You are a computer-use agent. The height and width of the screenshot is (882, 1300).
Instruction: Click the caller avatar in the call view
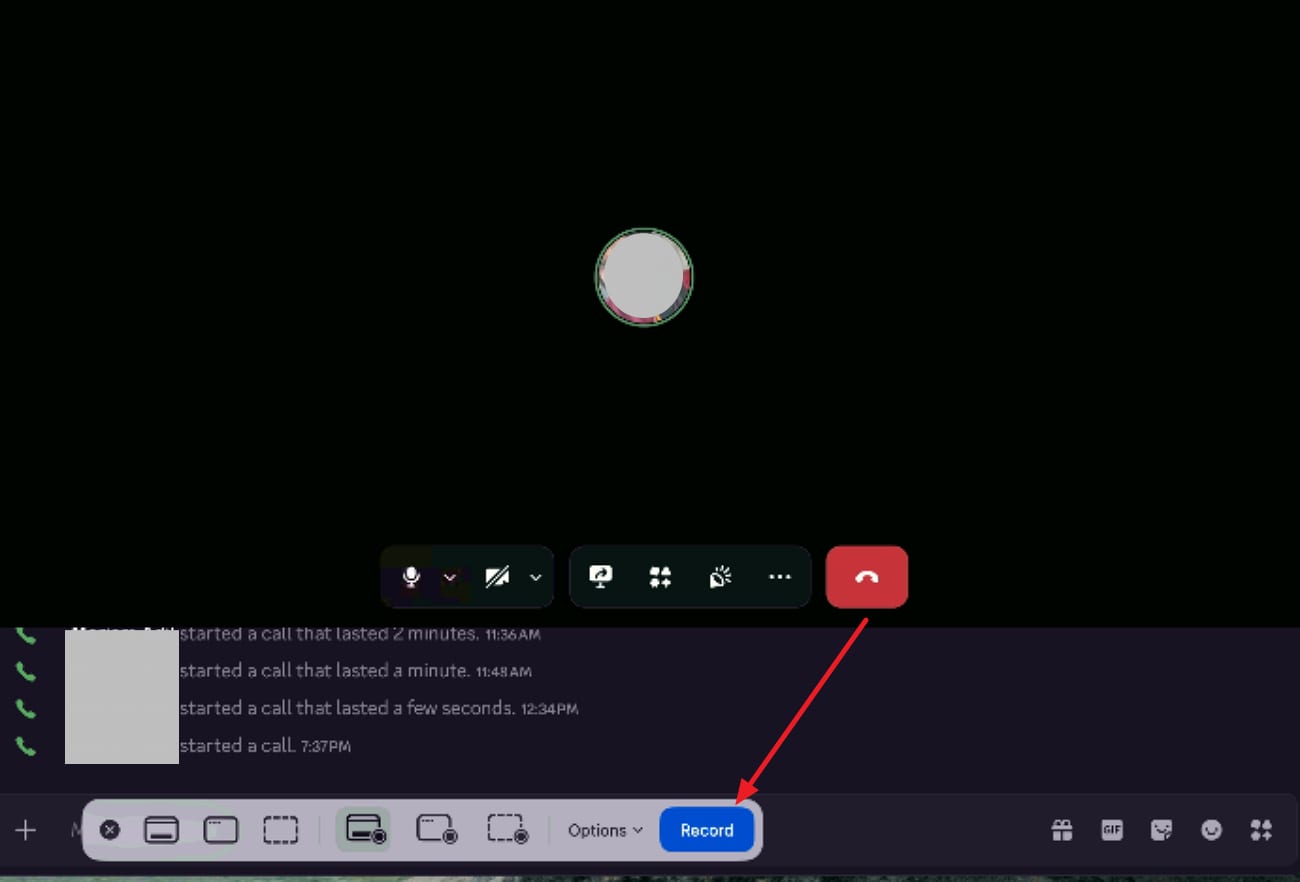point(644,277)
